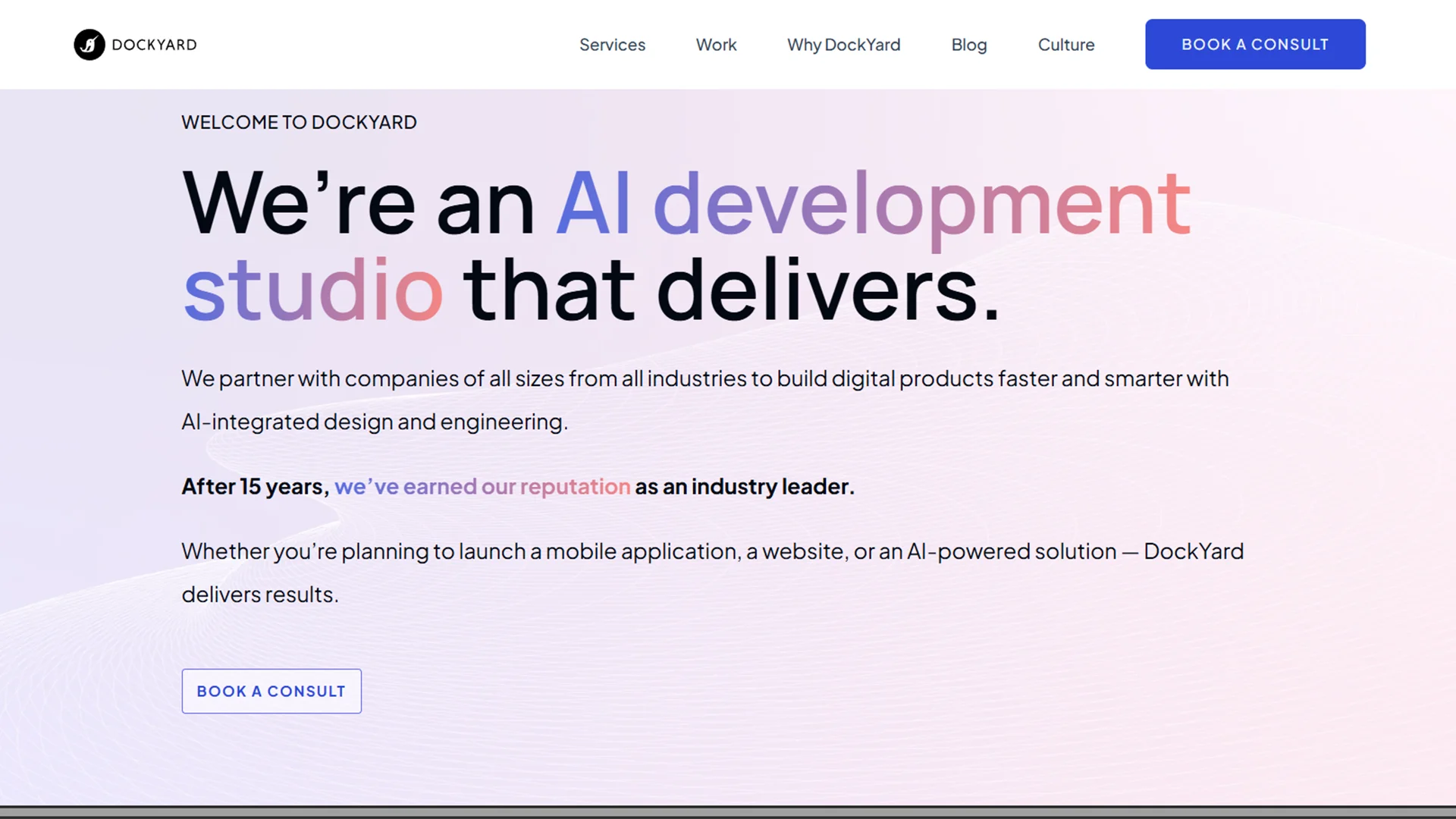Image resolution: width=1456 pixels, height=819 pixels.
Task: Open the Blog navigation link
Action: click(969, 45)
